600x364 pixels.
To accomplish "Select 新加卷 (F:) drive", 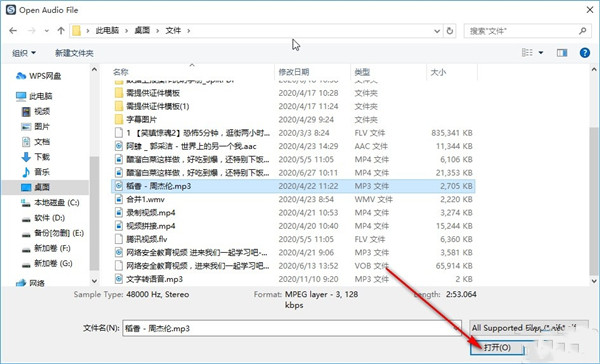I will (46, 248).
